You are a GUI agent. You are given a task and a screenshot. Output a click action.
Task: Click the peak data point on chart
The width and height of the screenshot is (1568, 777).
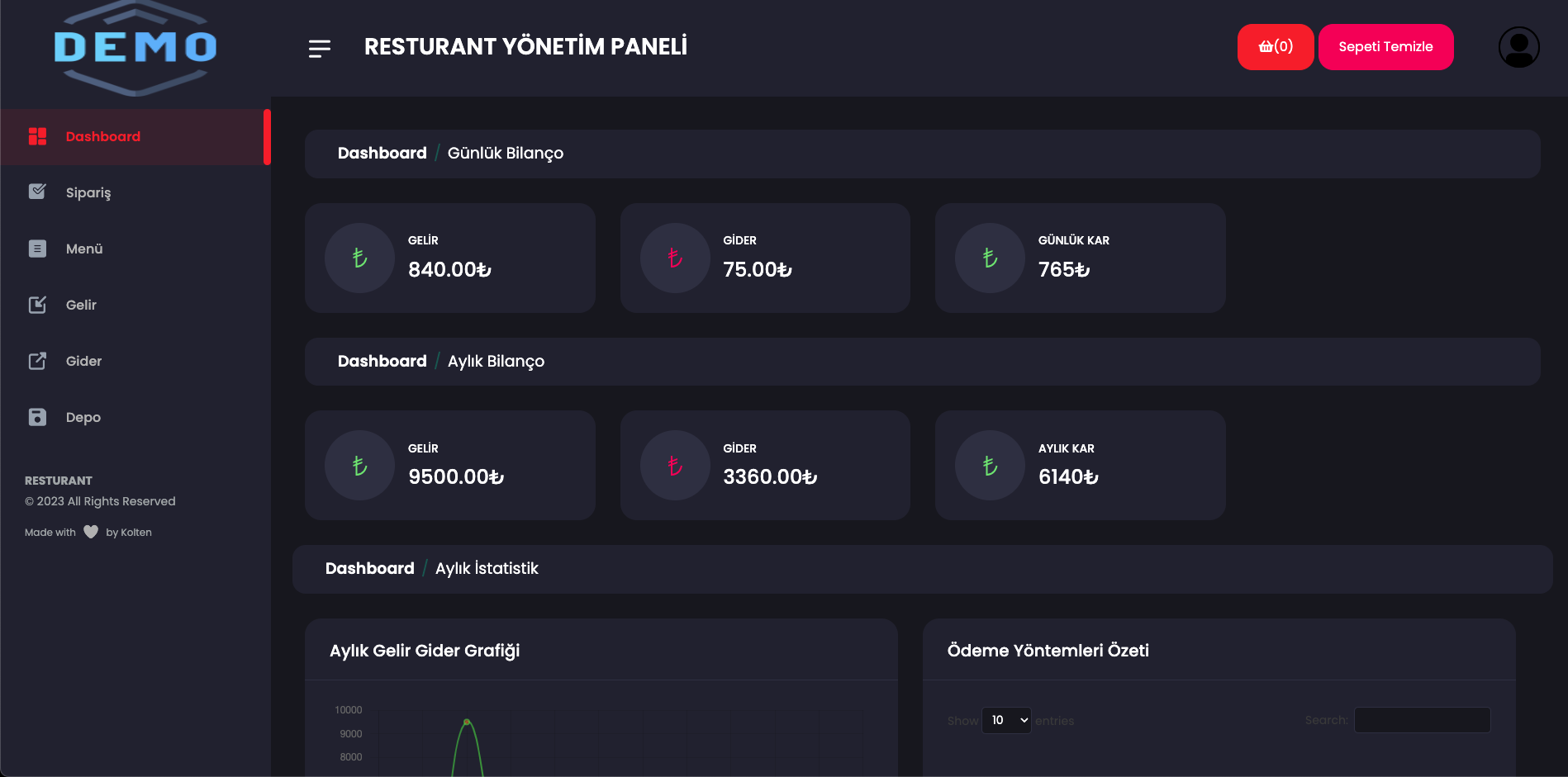(x=467, y=722)
